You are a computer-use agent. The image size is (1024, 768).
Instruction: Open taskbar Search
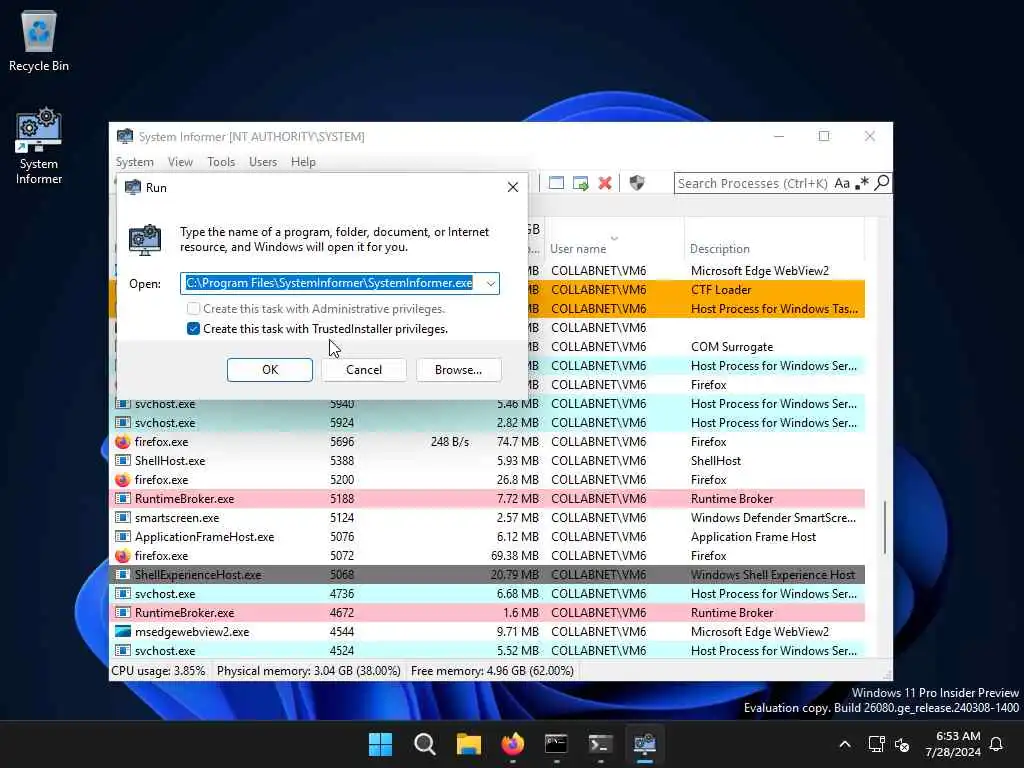424,744
